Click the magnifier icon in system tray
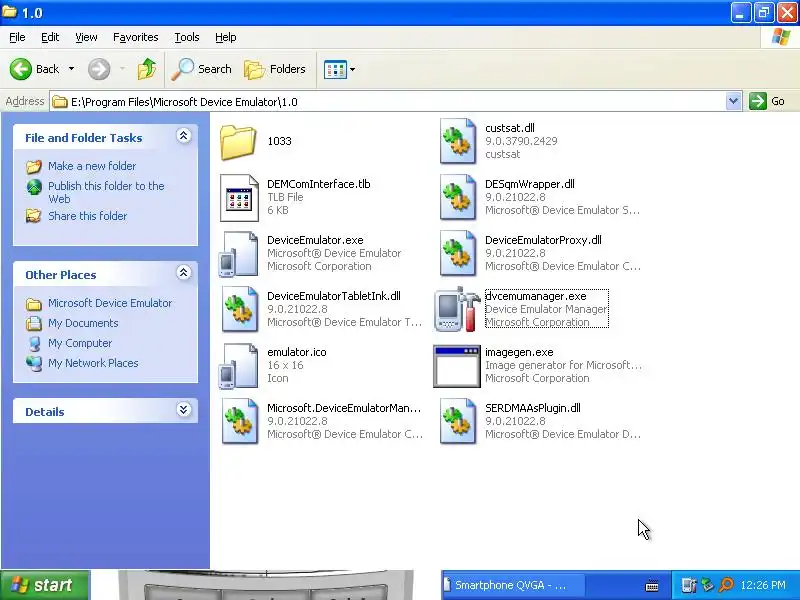Image resolution: width=800 pixels, height=600 pixels. pos(726,585)
